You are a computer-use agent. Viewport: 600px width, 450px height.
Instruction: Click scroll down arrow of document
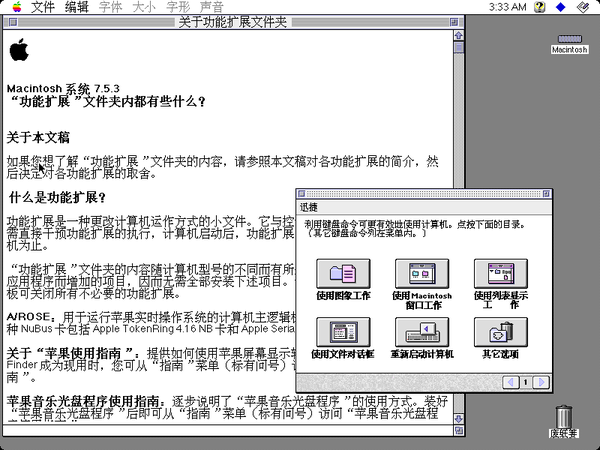[x=458, y=419]
